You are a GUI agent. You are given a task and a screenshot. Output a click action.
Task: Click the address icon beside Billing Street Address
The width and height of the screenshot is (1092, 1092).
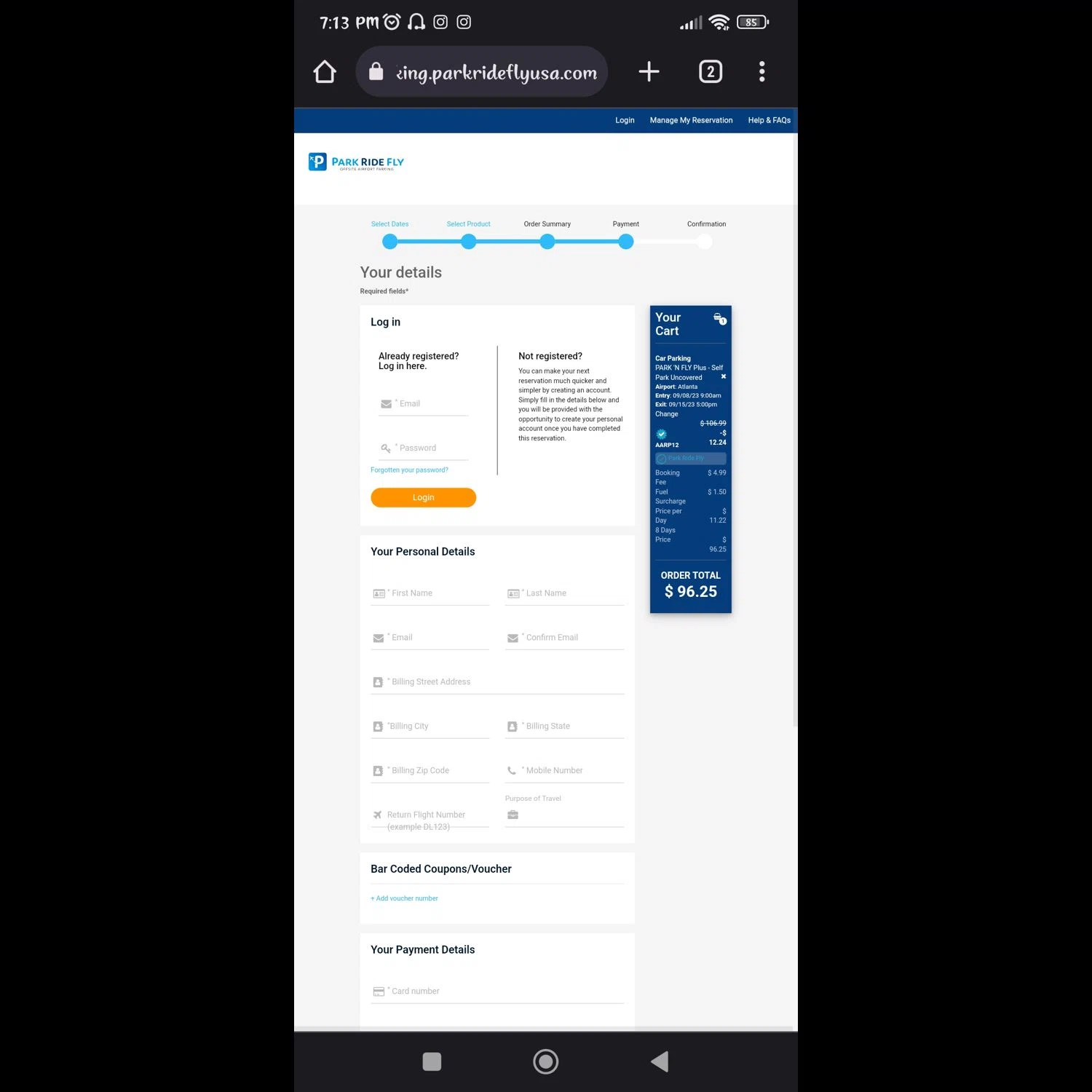pos(378,682)
